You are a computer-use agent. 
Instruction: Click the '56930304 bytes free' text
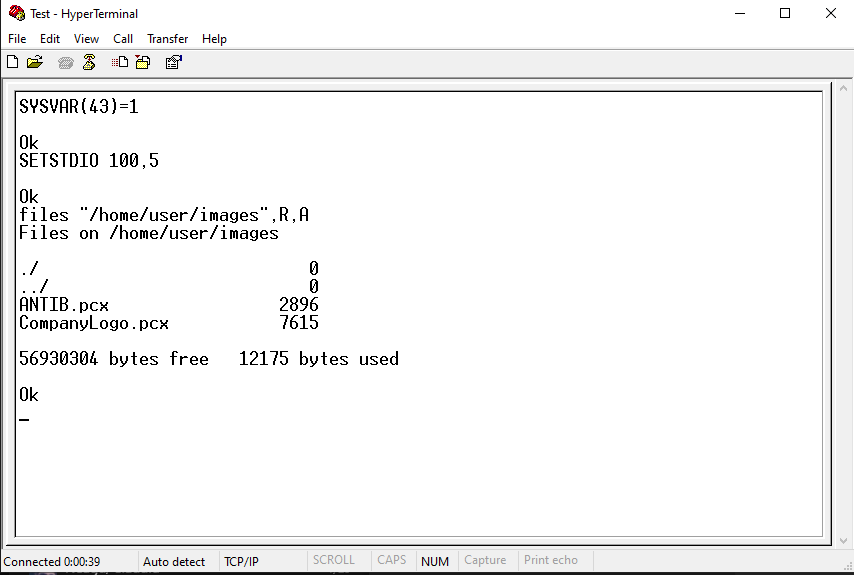114,359
